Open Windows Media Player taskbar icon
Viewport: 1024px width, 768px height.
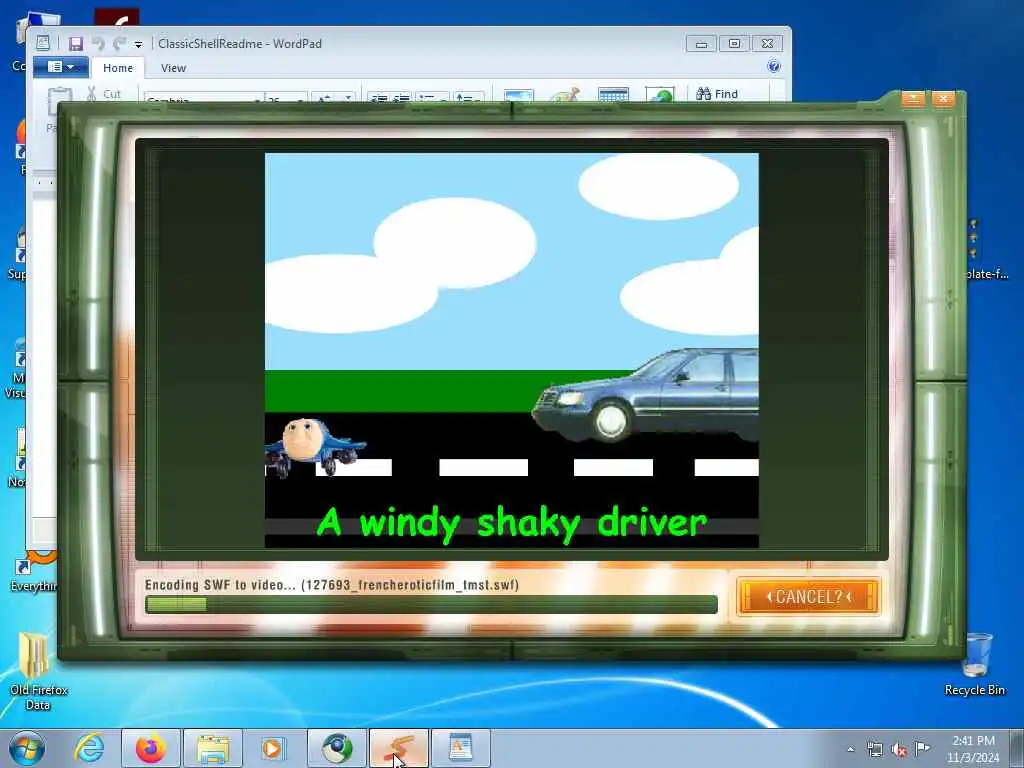click(274, 748)
